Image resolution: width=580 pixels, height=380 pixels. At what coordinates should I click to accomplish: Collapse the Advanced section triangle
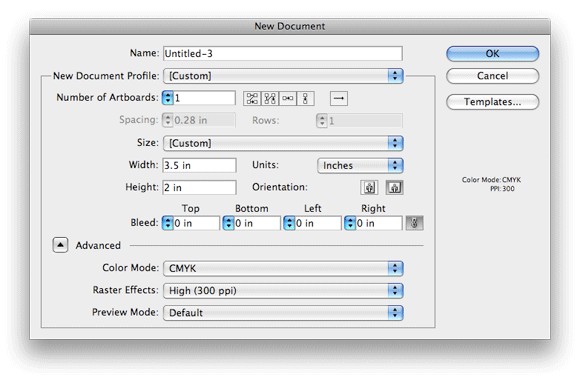click(60, 245)
